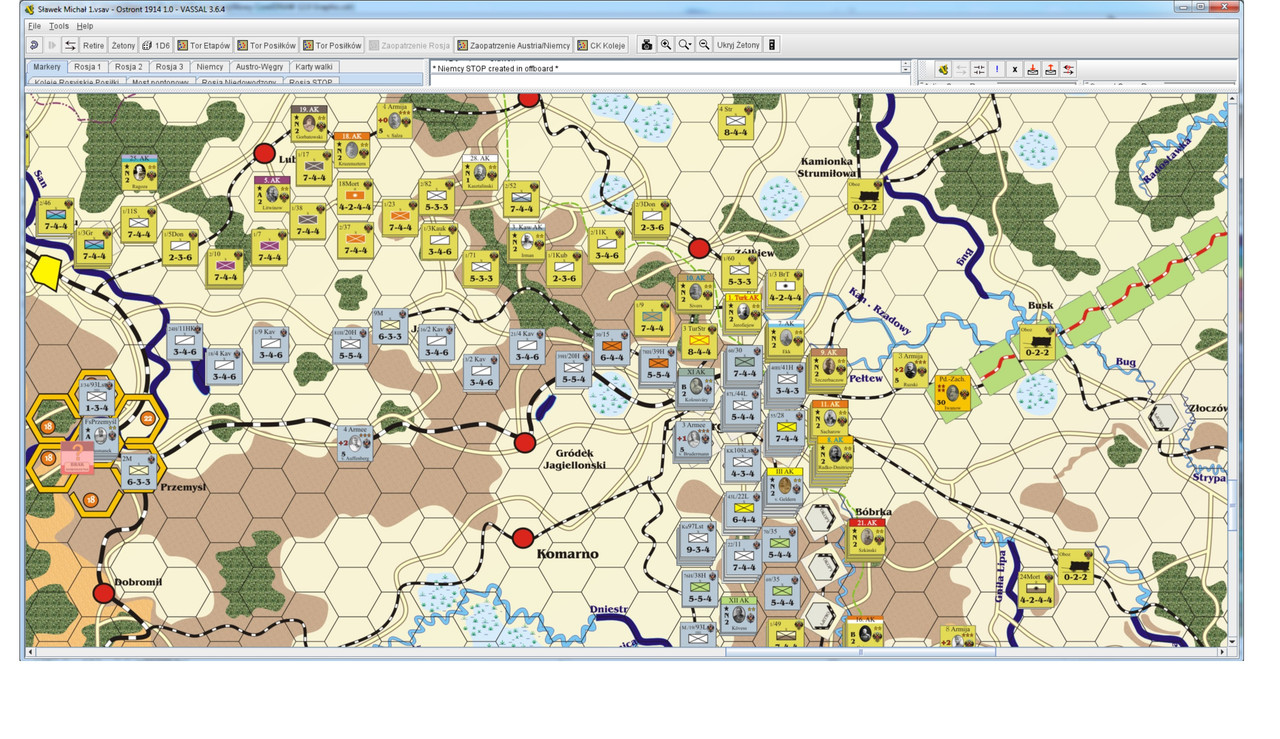This screenshot has width=1280, height=739.
Task: Click the yellow pentagon marker at the left edge
Action: click(x=46, y=272)
